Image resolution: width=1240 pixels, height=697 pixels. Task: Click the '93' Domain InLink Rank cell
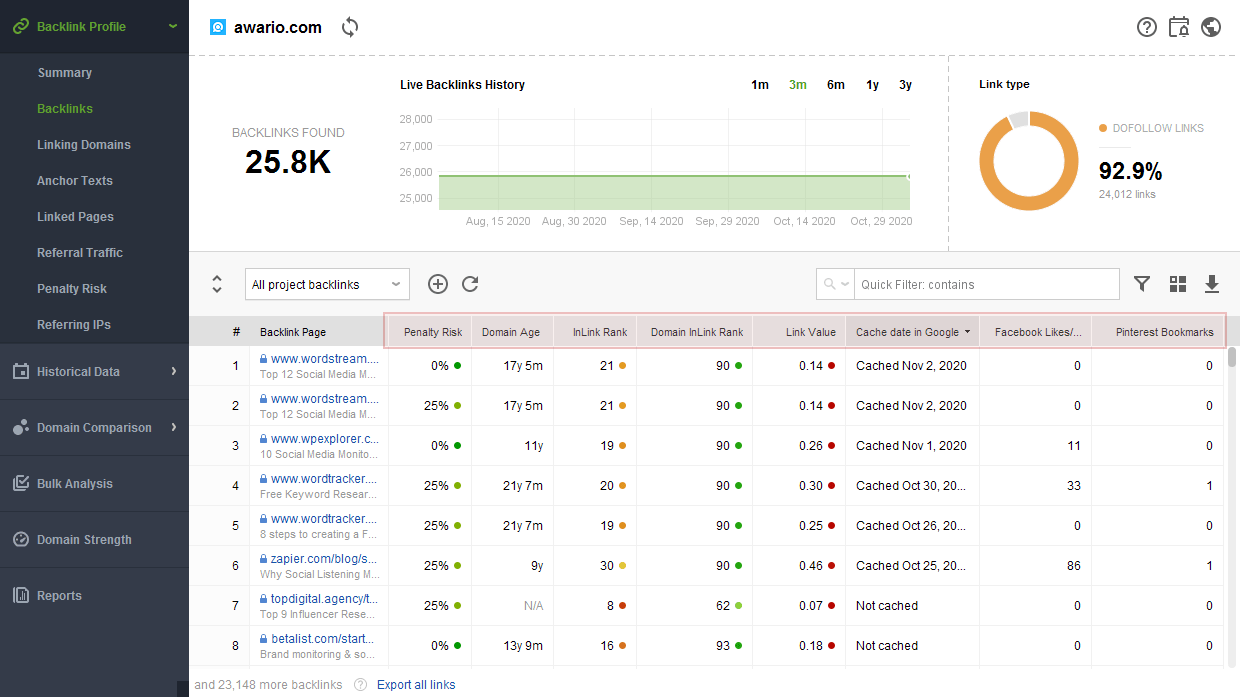(722, 646)
